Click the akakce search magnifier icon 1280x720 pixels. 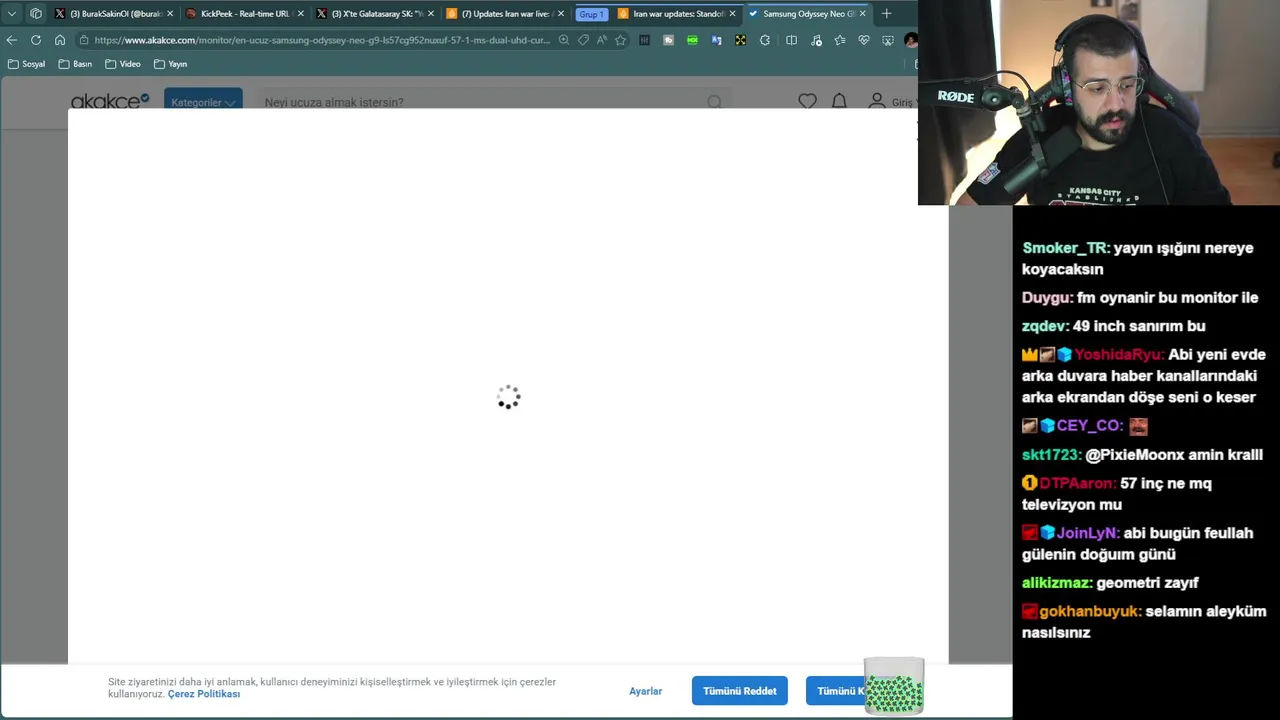pos(714,102)
